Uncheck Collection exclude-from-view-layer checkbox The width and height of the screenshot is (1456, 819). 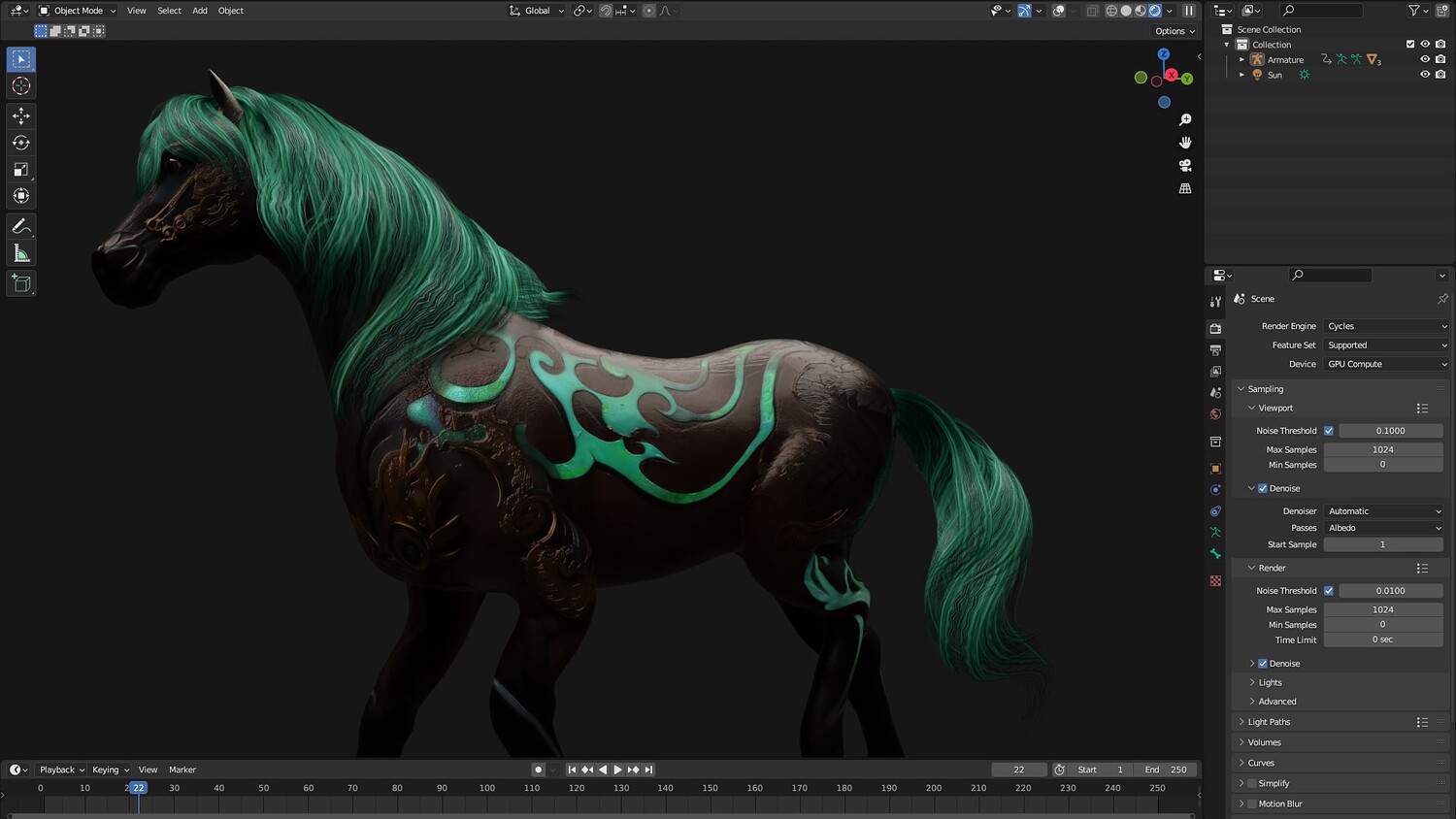click(1410, 45)
